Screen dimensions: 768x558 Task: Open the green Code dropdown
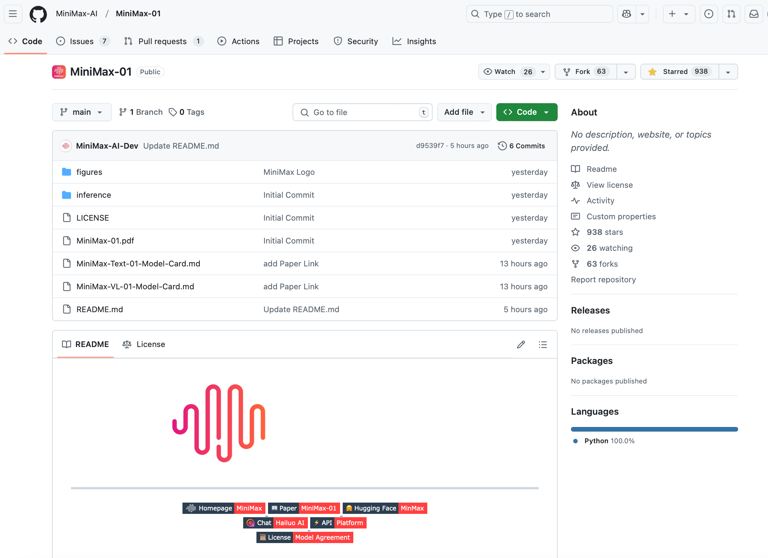click(x=526, y=112)
